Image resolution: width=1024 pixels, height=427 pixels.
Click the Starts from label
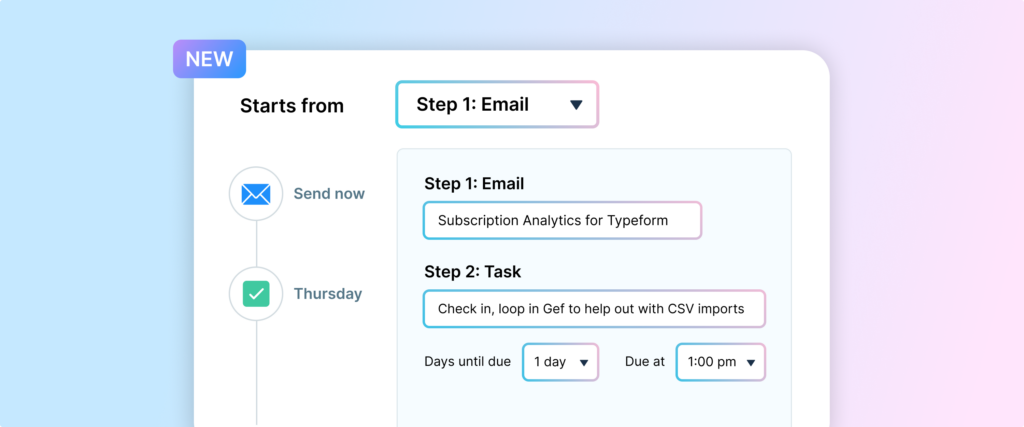[x=291, y=106]
